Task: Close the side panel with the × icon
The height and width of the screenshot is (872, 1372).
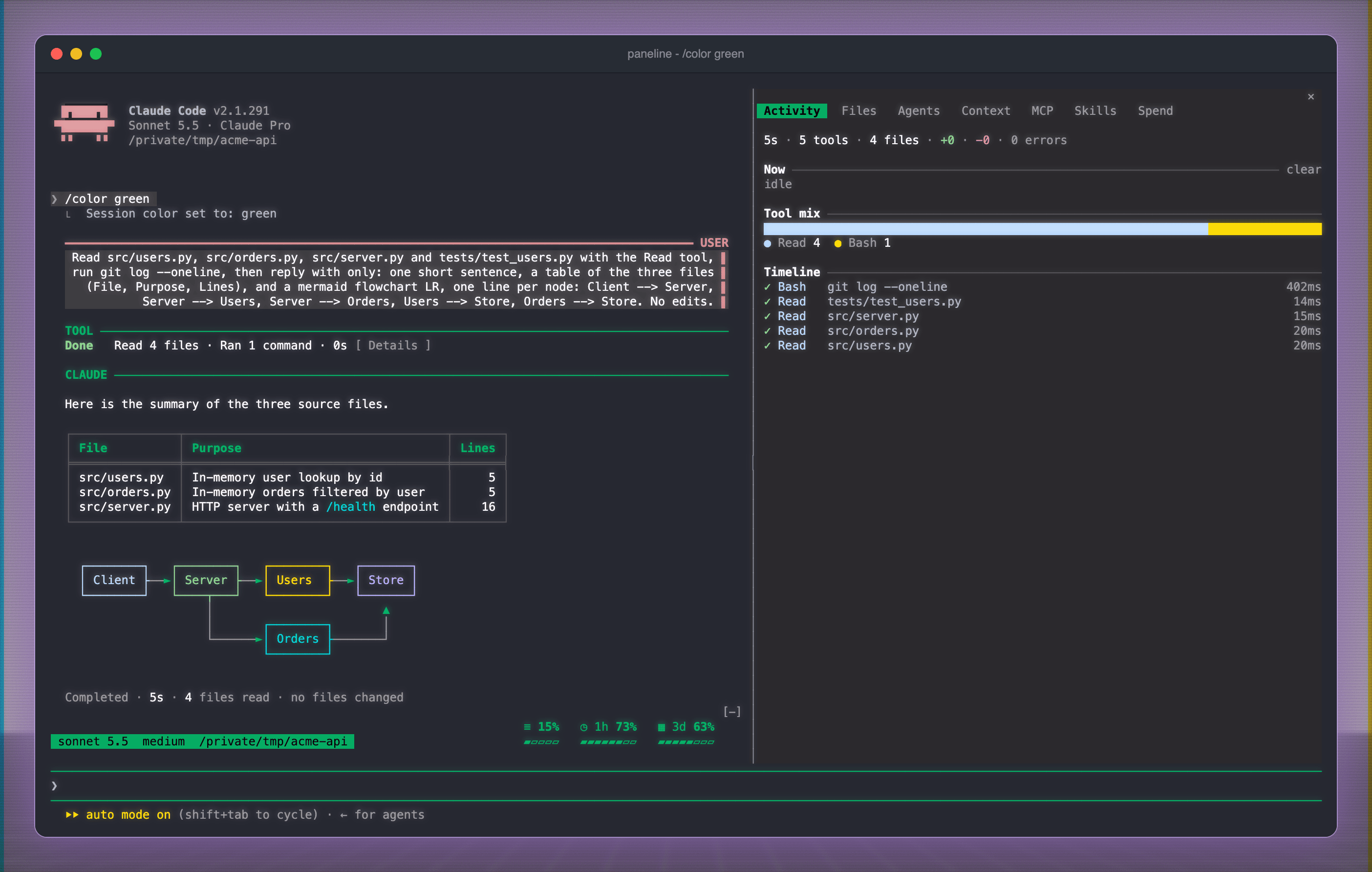Action: [x=1310, y=96]
